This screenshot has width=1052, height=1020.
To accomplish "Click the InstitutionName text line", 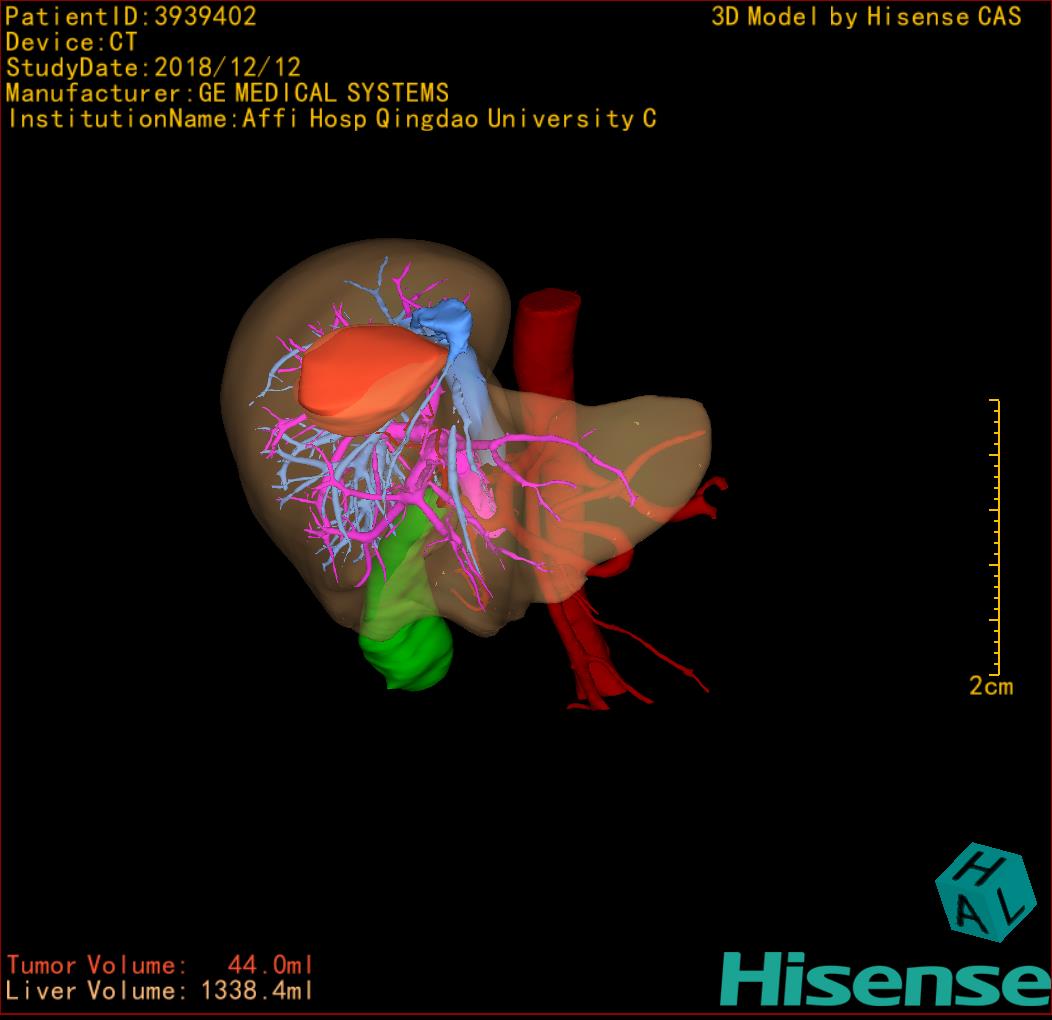I will coord(331,119).
